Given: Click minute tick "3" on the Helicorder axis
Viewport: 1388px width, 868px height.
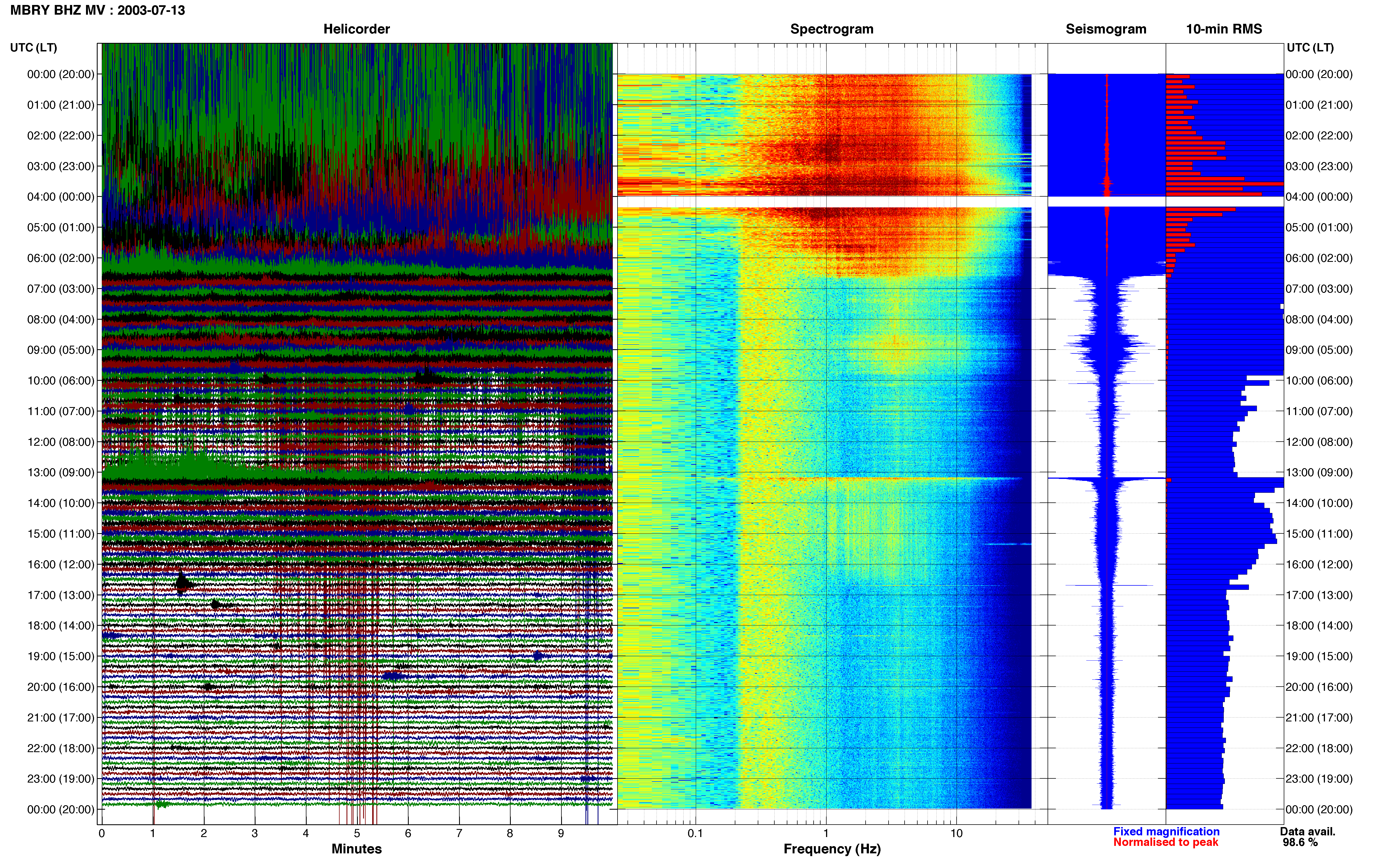Looking at the screenshot, I should [255, 833].
